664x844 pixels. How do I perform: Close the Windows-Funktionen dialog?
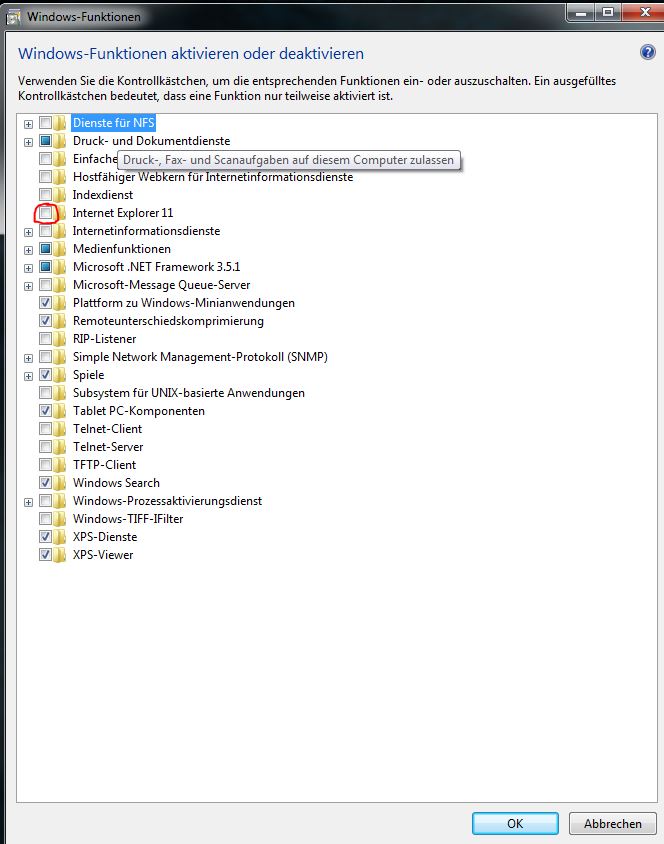(x=644, y=12)
